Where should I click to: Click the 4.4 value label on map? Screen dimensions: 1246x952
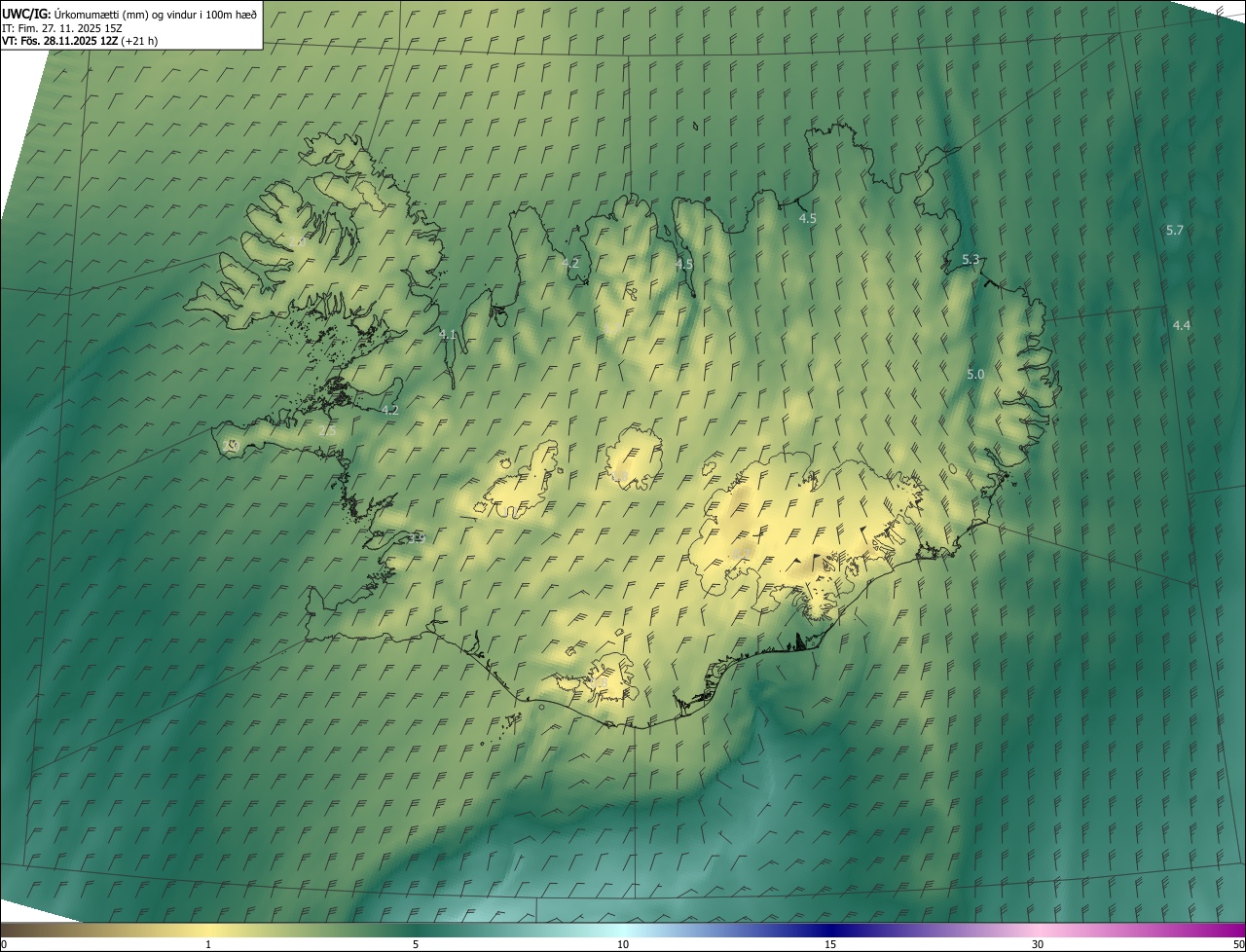[x=1182, y=325]
